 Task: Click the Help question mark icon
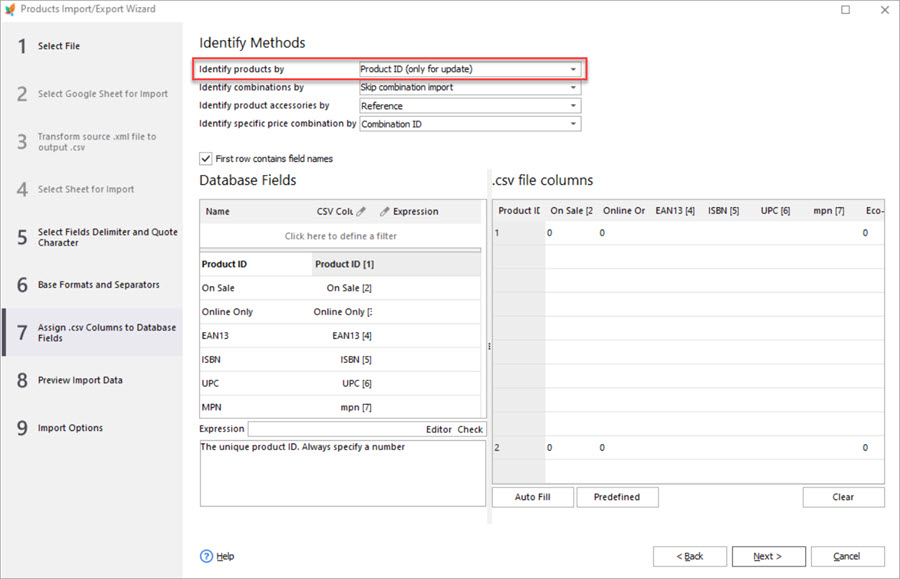click(206, 556)
